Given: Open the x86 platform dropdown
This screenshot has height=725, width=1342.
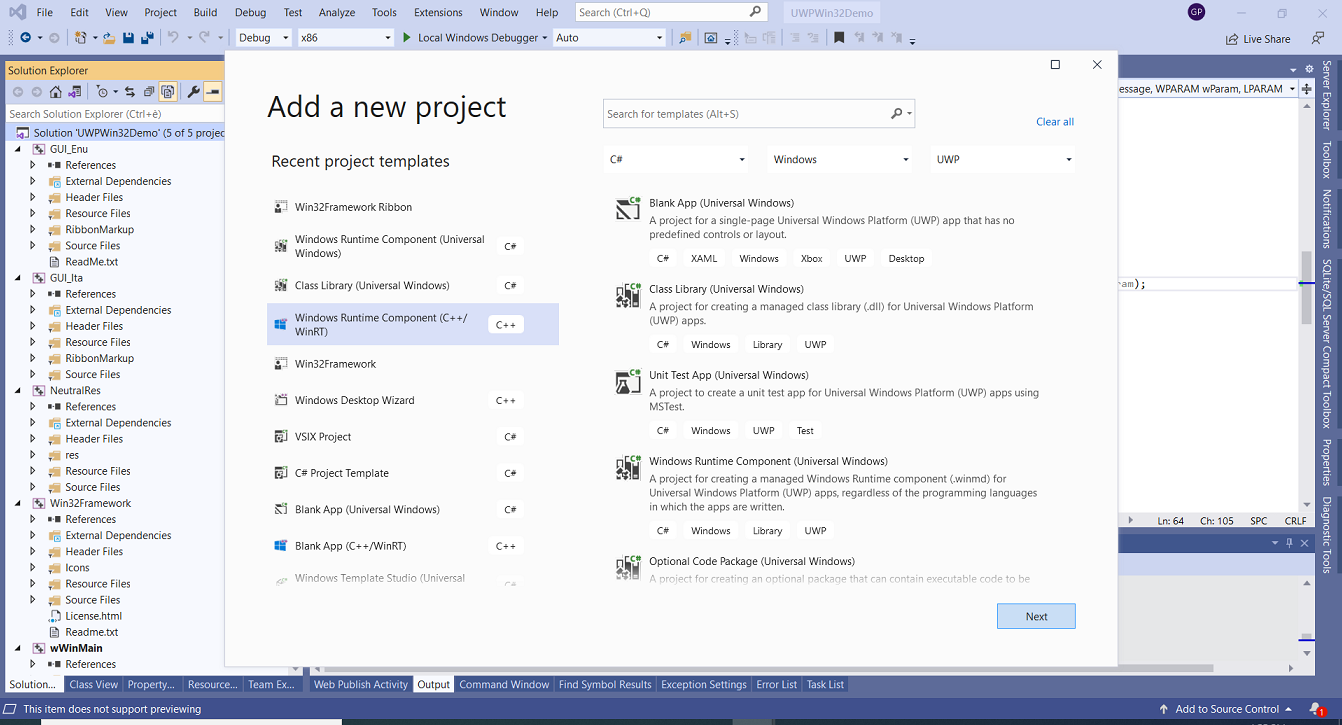Looking at the screenshot, I should click(x=346, y=38).
